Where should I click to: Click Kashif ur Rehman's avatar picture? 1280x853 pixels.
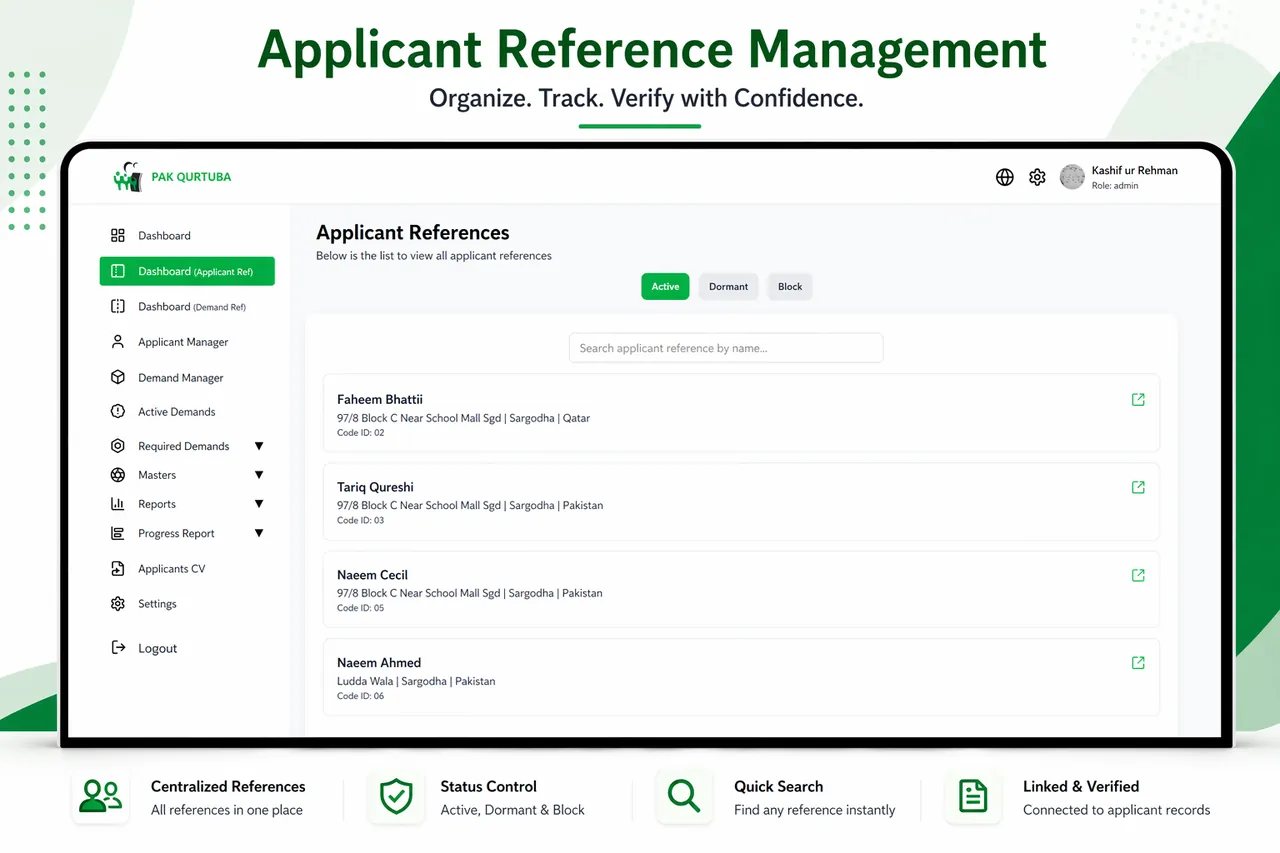pyautogui.click(x=1072, y=177)
